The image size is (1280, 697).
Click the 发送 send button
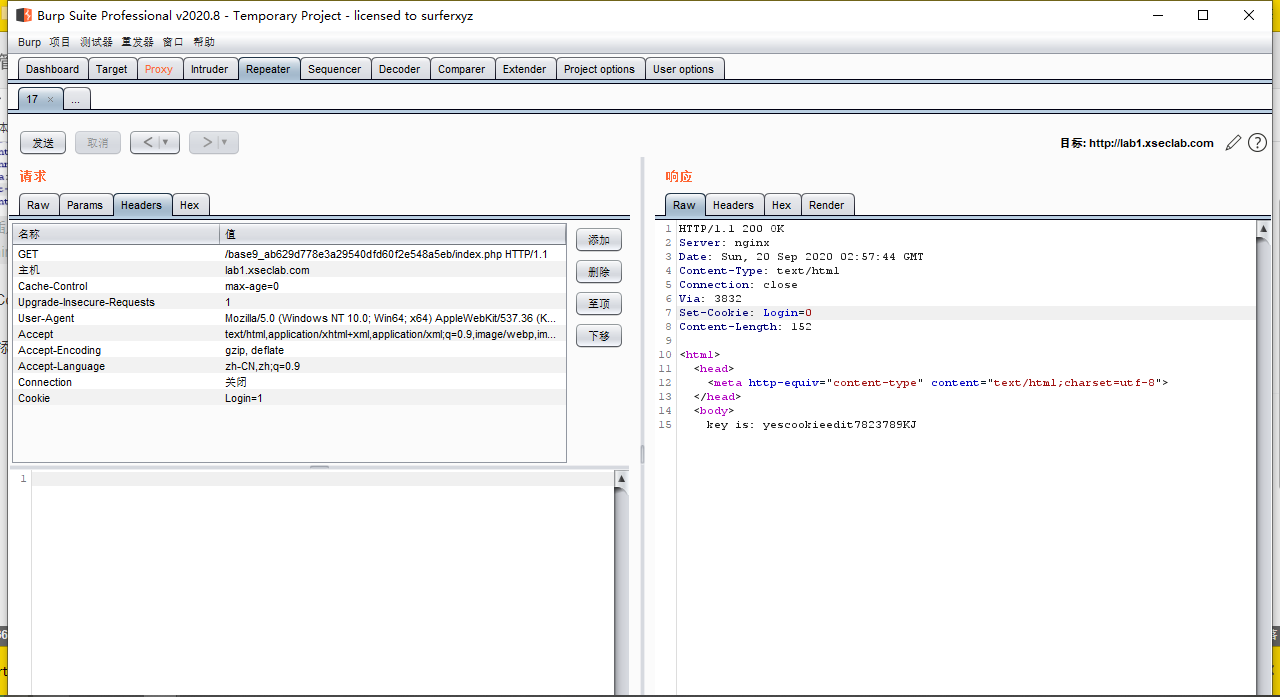point(43,143)
